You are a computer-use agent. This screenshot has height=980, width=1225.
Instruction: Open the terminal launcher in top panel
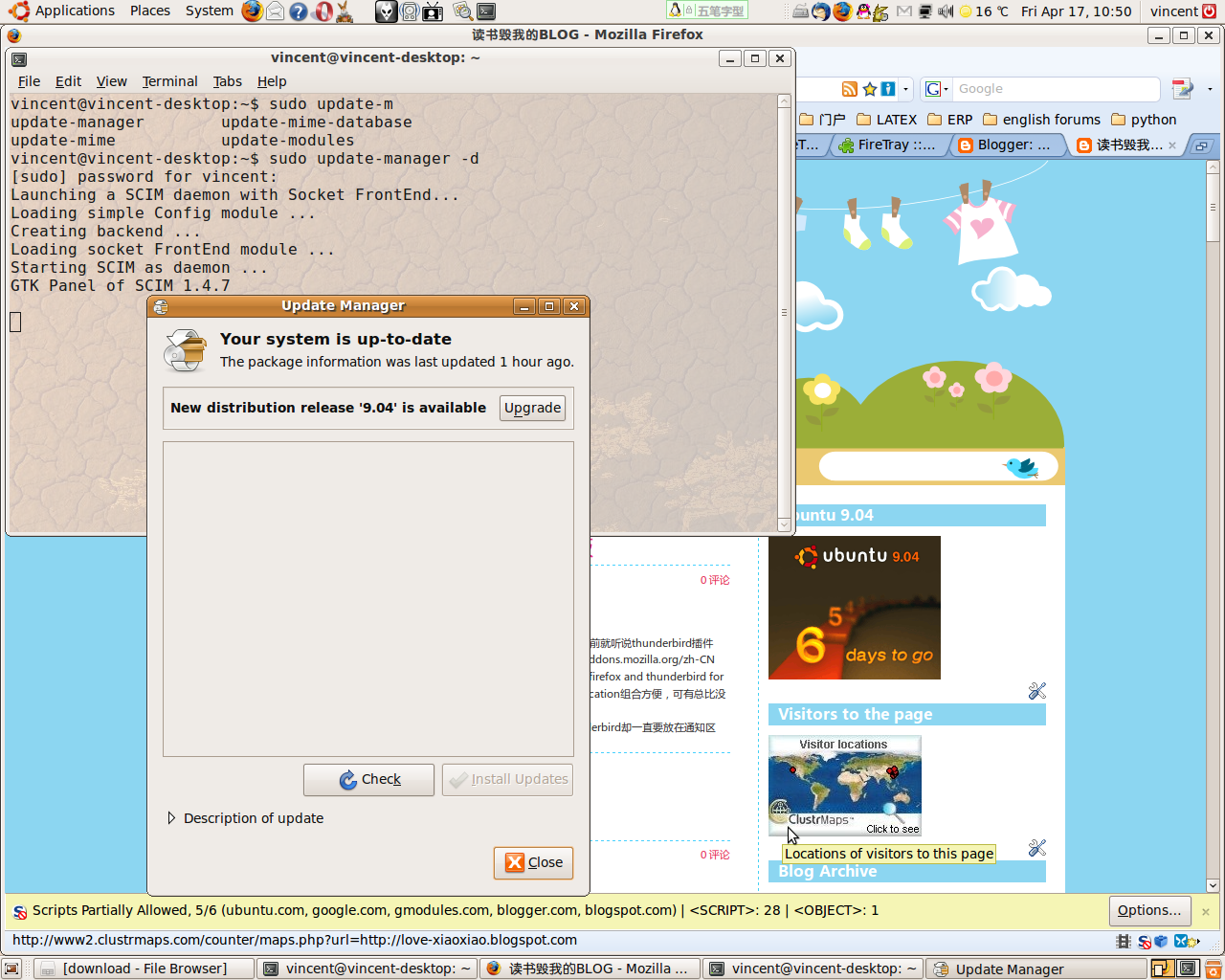(486, 11)
